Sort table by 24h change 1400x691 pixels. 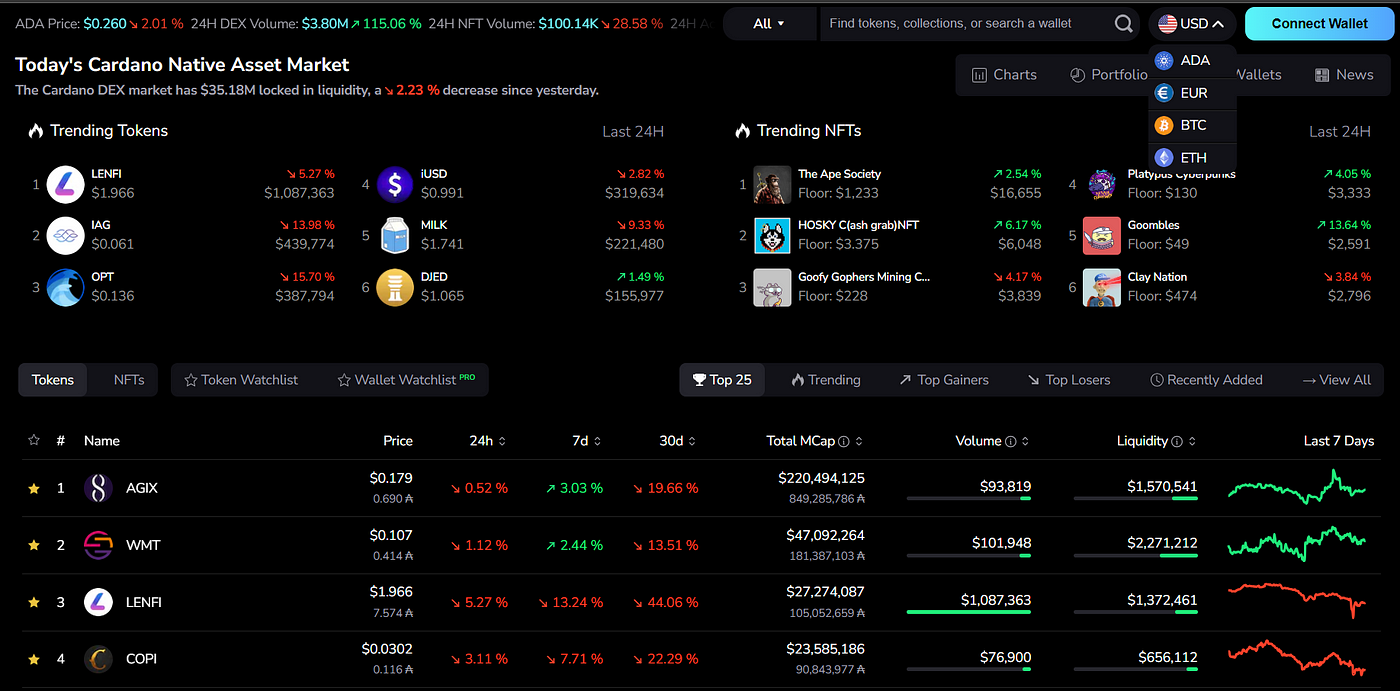click(488, 441)
